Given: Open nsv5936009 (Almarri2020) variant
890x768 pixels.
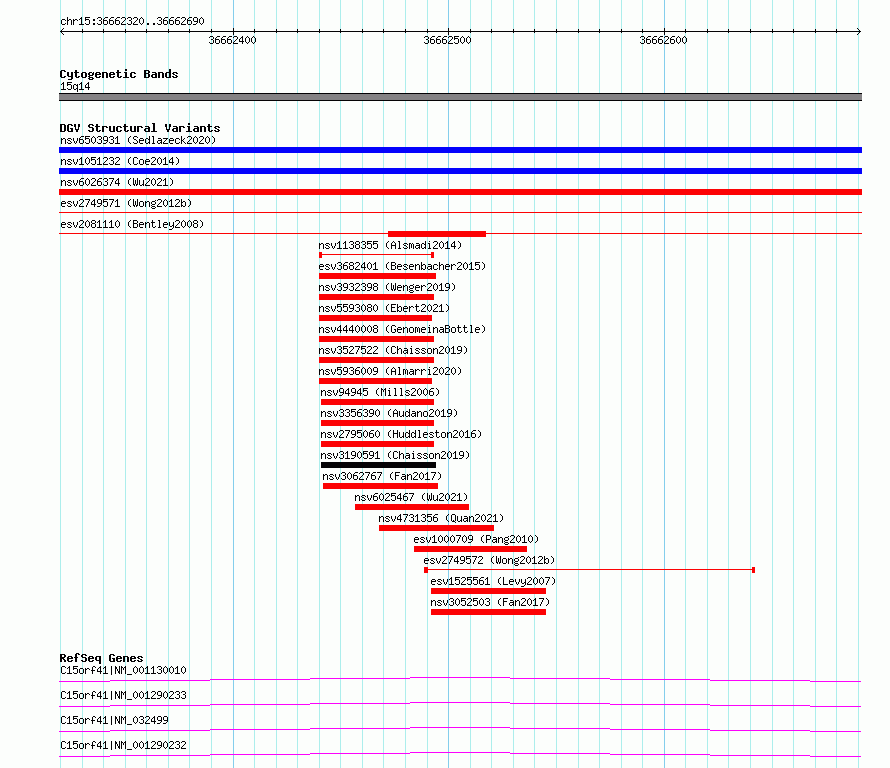Looking at the screenshot, I should 390,371.
